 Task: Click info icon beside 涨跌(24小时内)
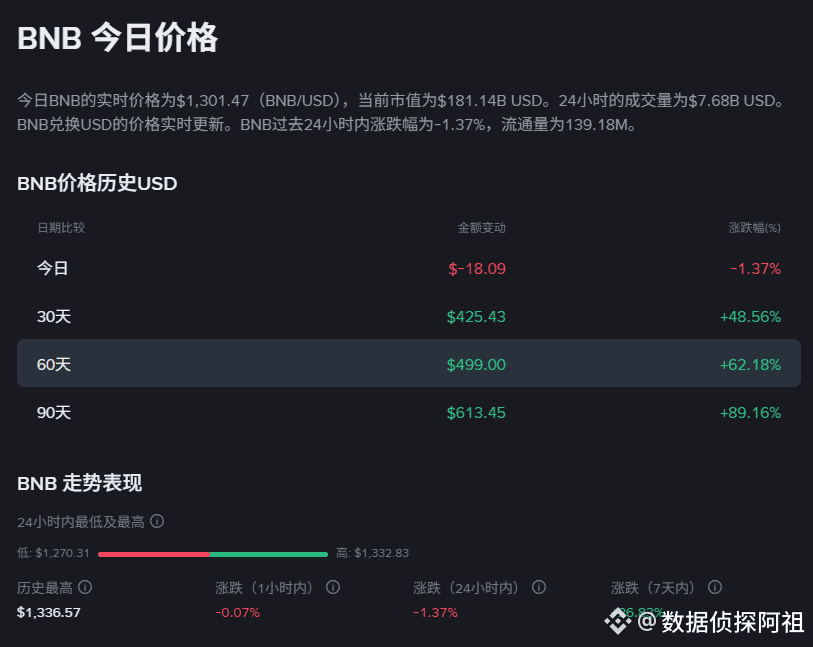(x=539, y=588)
